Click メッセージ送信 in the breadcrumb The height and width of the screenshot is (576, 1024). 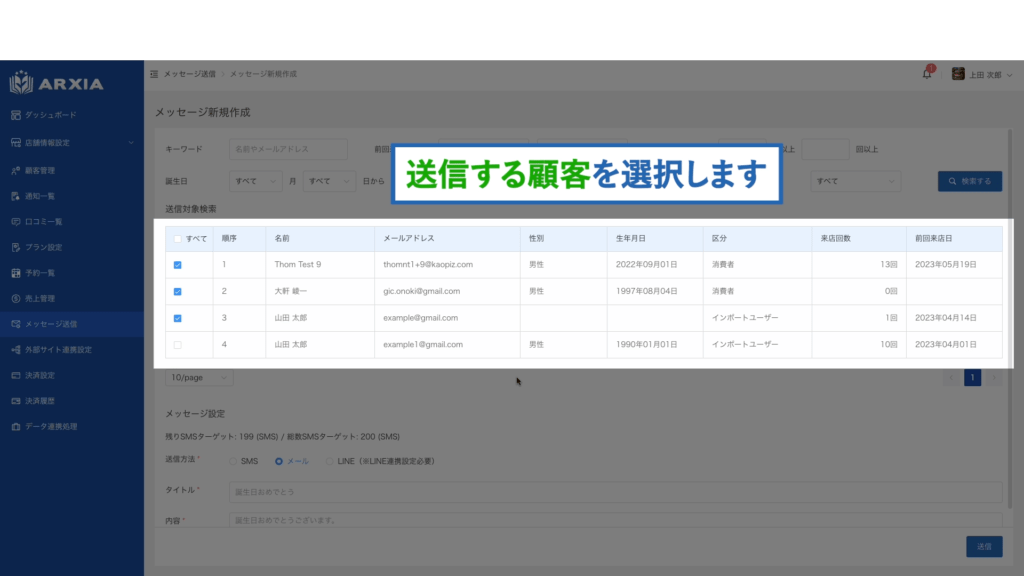189,74
